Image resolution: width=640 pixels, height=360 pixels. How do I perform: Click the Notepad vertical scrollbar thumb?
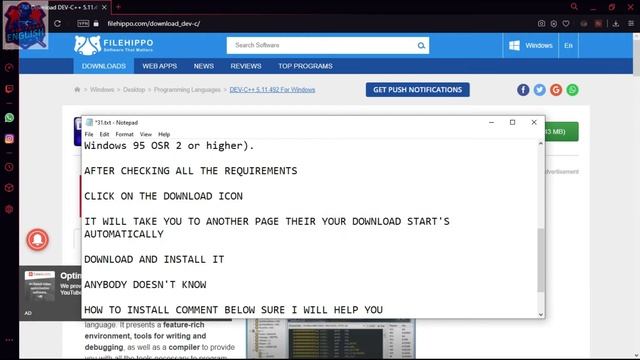click(x=541, y=260)
